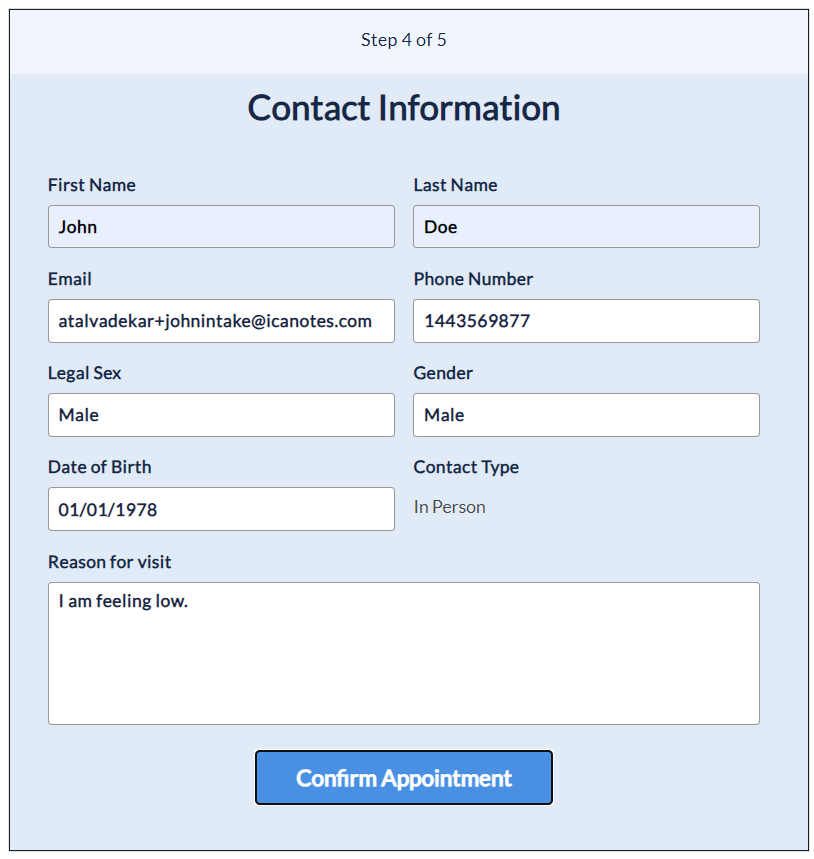Click the "Contact Information" heading
The height and width of the screenshot is (859, 814).
point(404,108)
